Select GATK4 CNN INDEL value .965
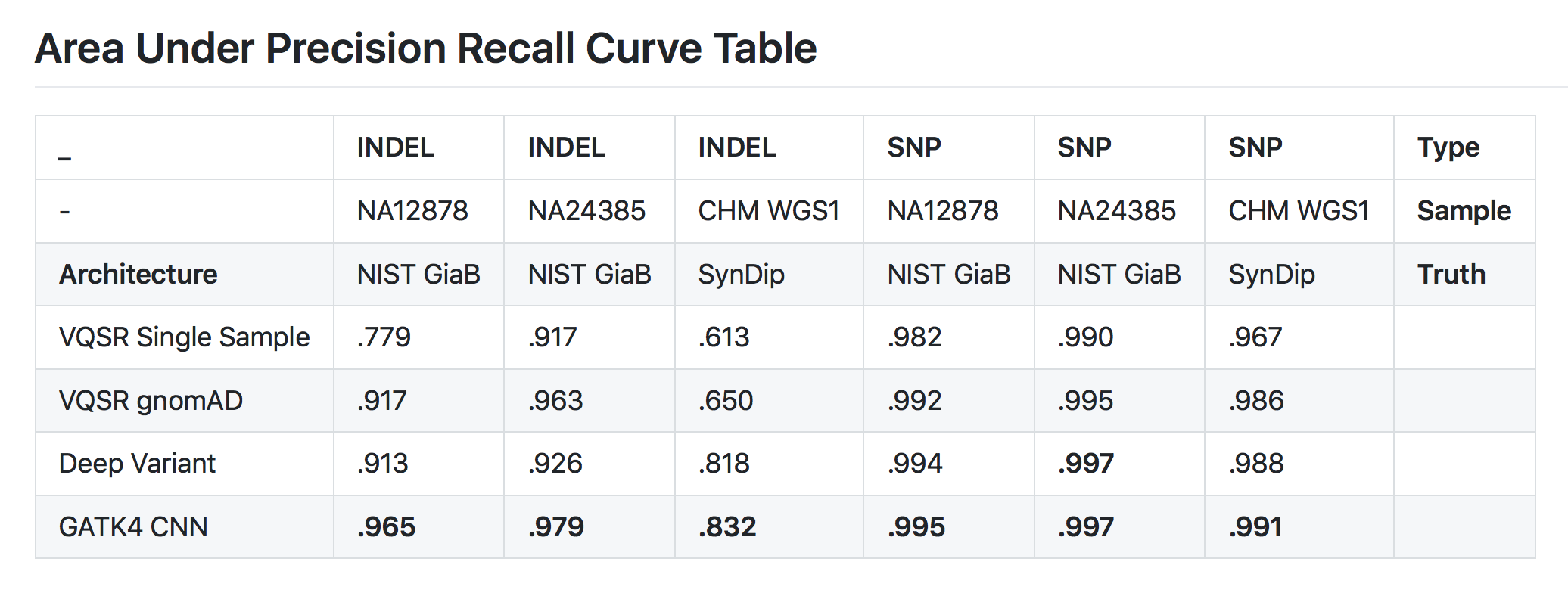The width and height of the screenshot is (1568, 593). pos(387,526)
